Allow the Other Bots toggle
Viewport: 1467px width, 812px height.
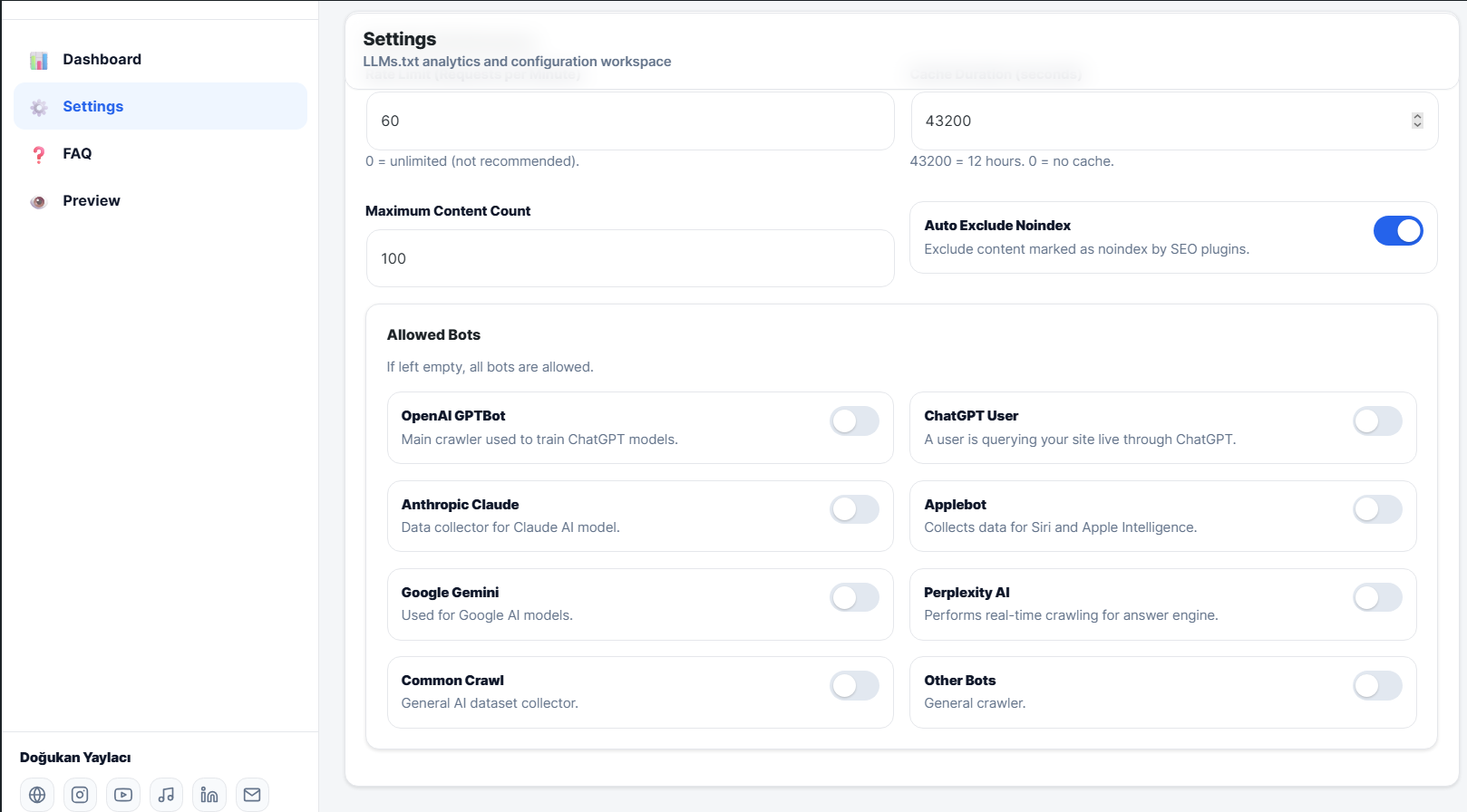(x=1377, y=685)
